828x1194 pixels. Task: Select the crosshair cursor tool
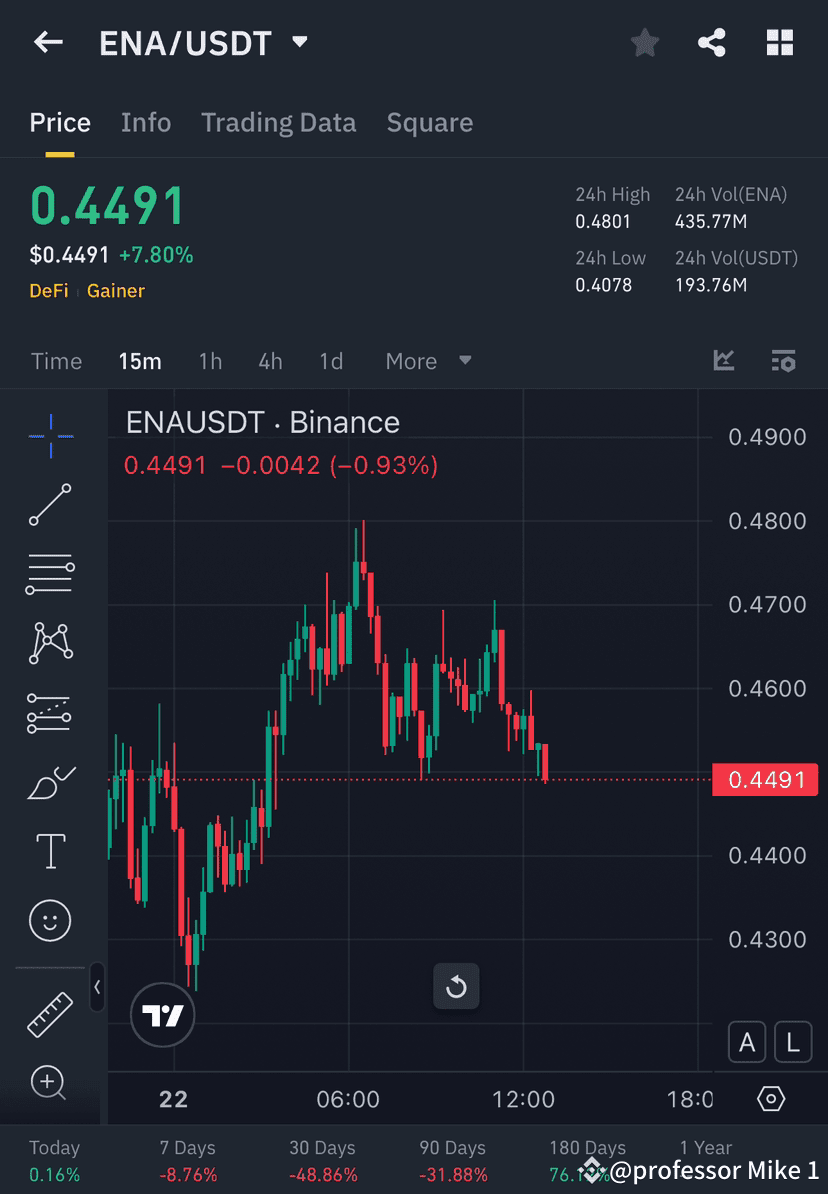point(50,435)
